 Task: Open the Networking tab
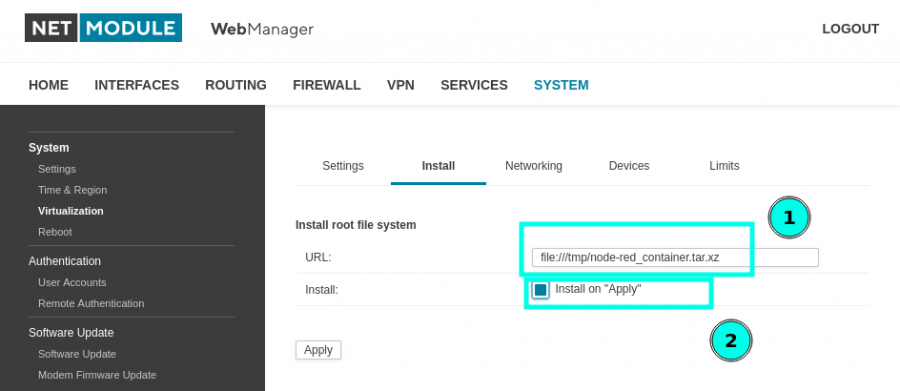pos(533,166)
